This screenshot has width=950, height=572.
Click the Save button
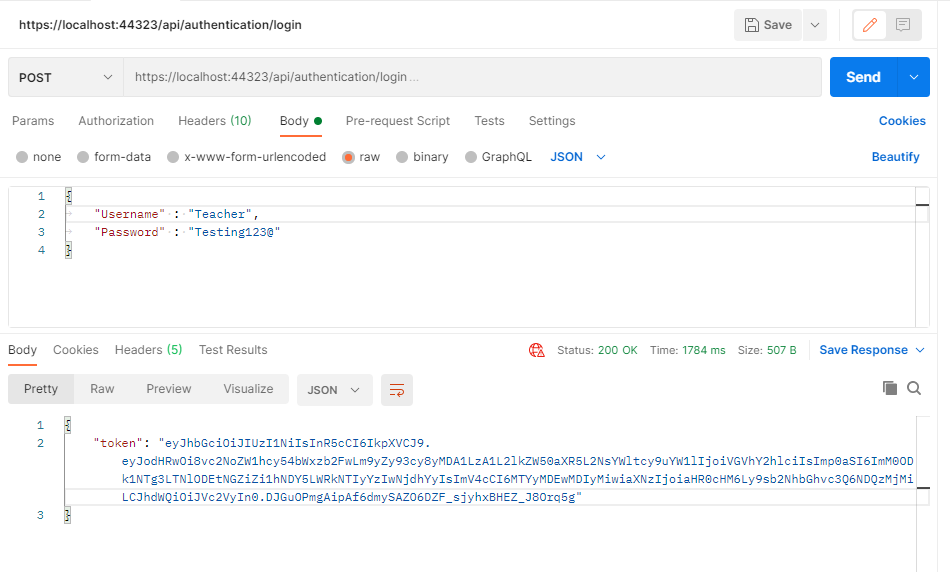point(768,25)
